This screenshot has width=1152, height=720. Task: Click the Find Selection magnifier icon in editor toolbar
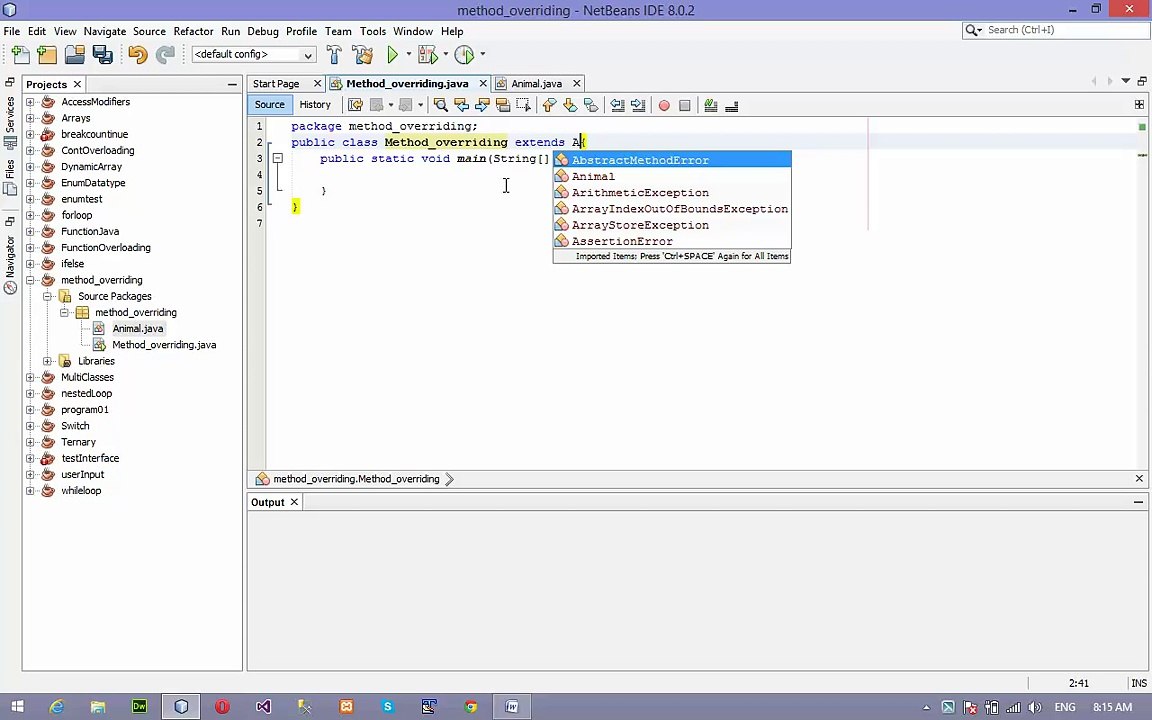click(440, 105)
